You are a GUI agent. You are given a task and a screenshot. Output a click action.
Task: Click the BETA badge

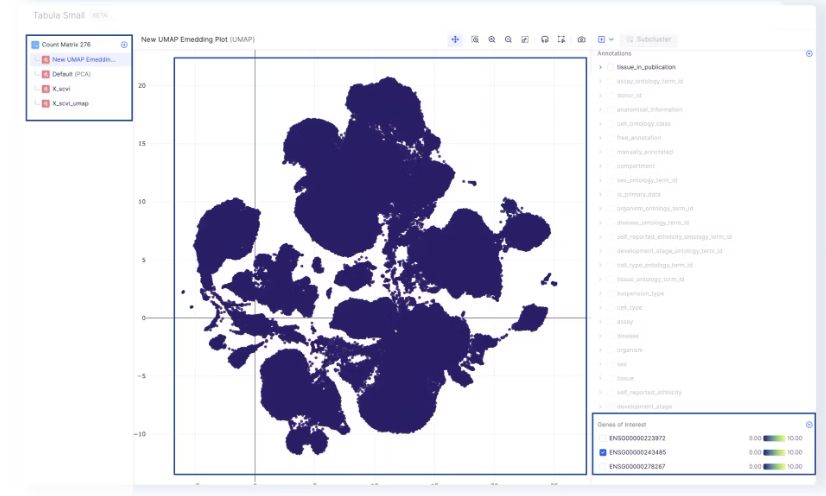point(100,16)
